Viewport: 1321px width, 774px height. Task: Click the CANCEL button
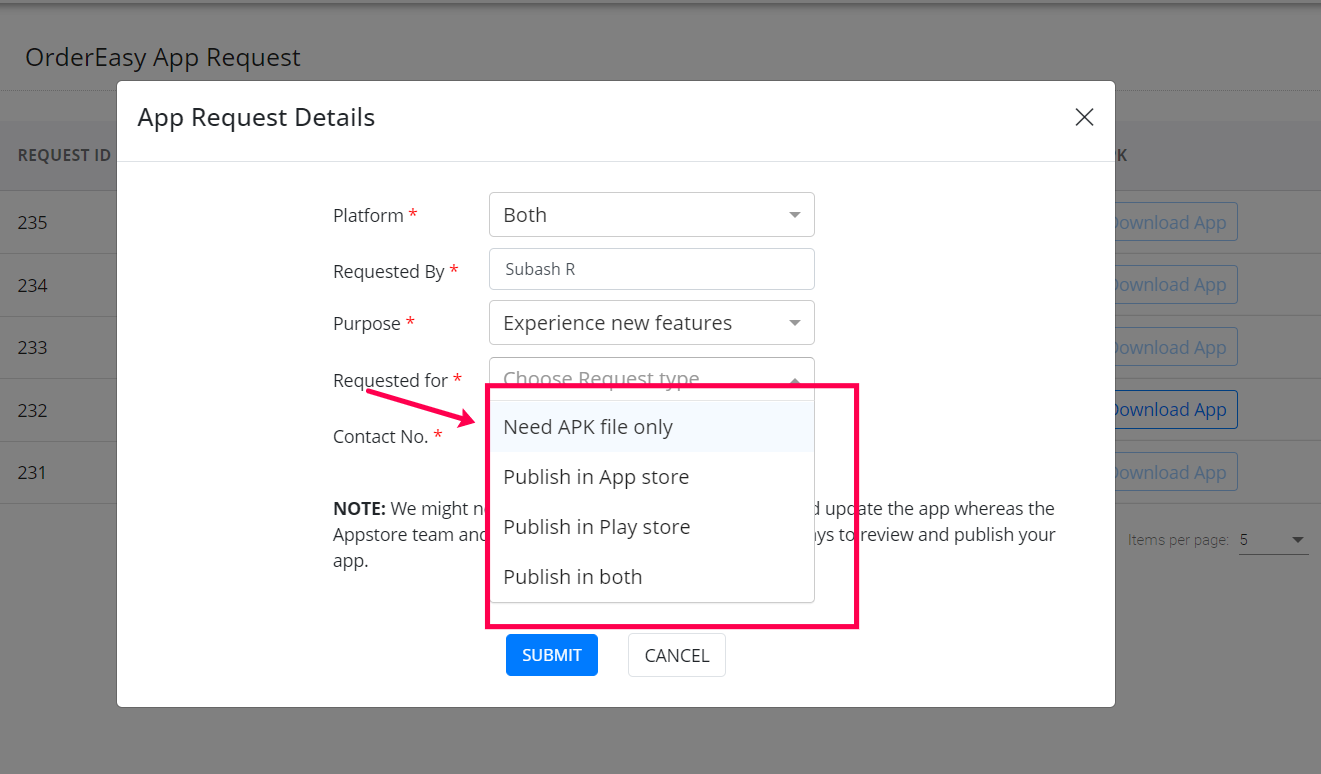[x=677, y=655]
